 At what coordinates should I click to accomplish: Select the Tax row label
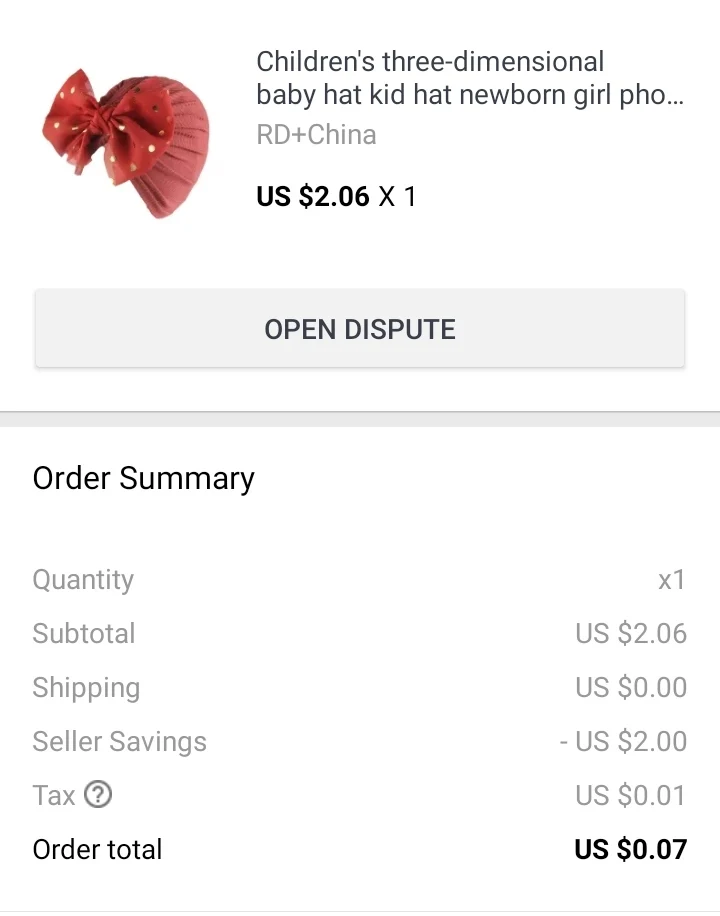point(54,795)
